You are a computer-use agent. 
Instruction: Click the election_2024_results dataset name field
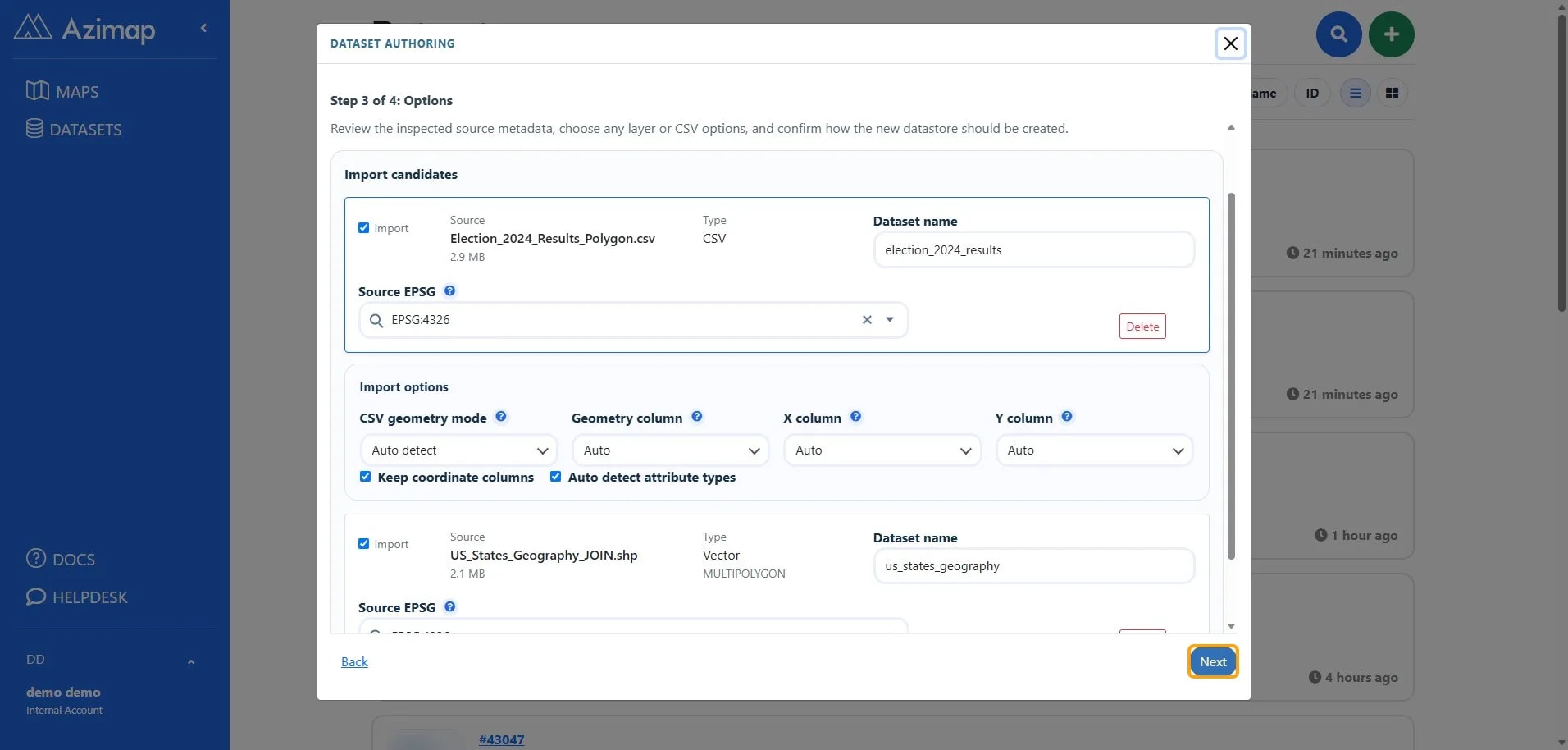point(1034,250)
